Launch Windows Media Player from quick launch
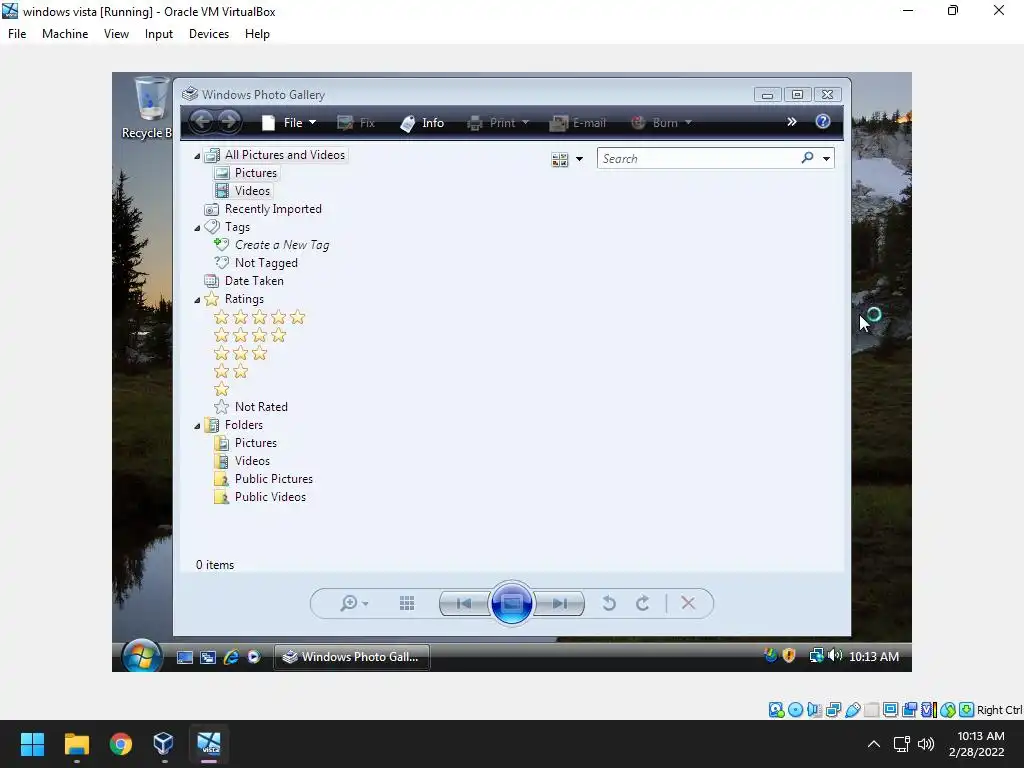This screenshot has width=1024, height=768. tap(254, 657)
